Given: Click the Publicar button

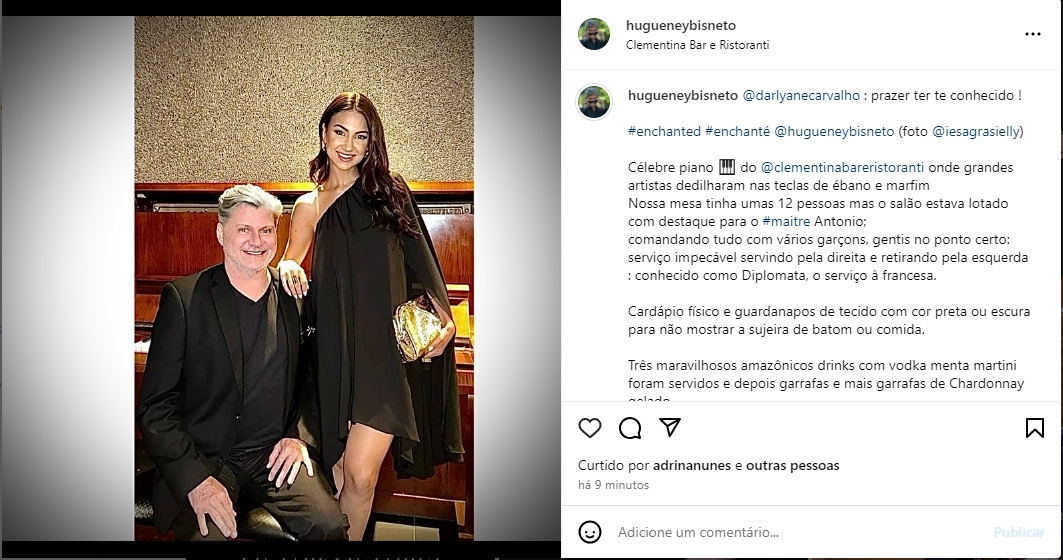Looking at the screenshot, I should pos(1019,532).
